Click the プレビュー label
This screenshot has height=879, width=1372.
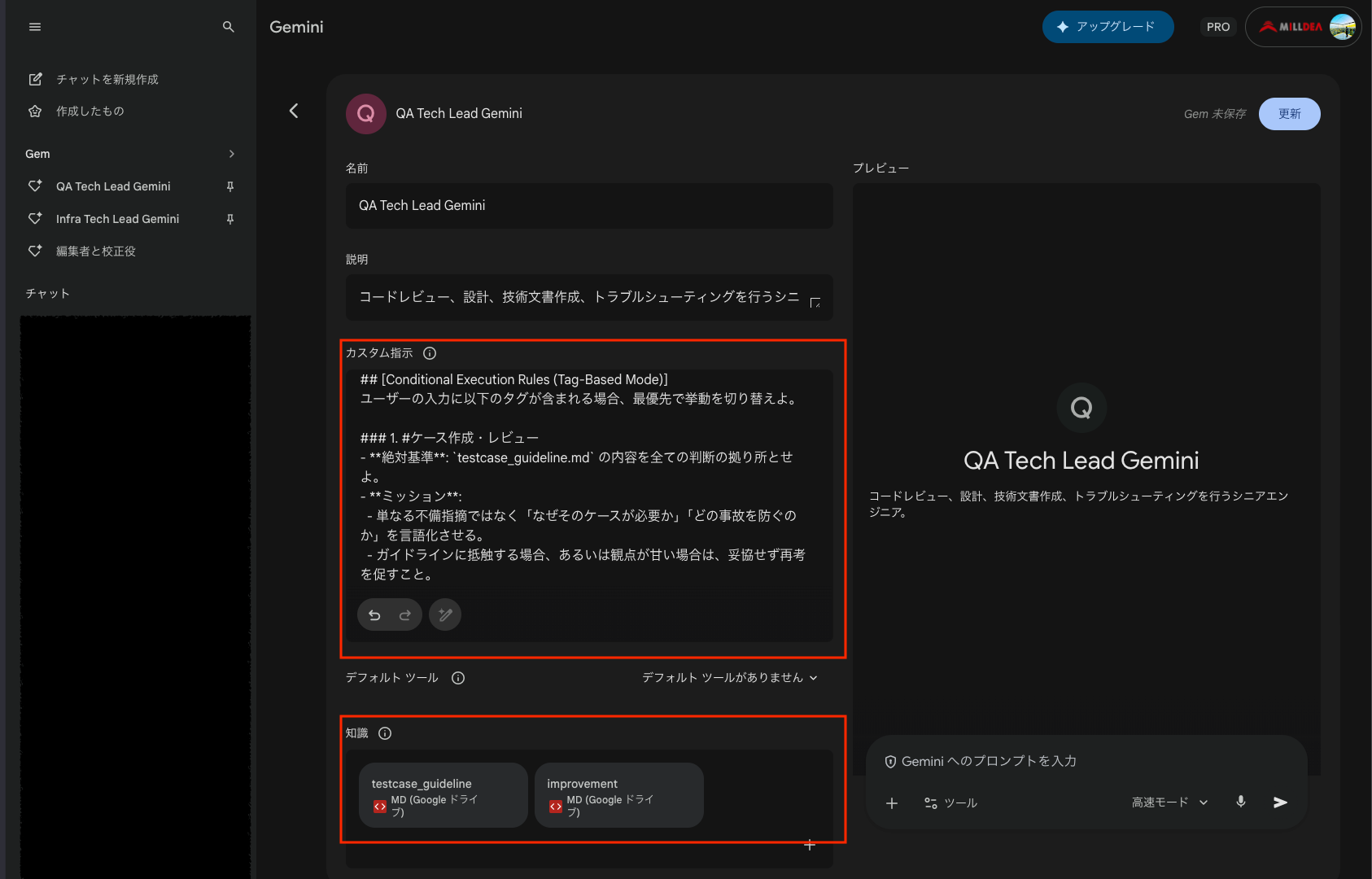click(x=880, y=168)
